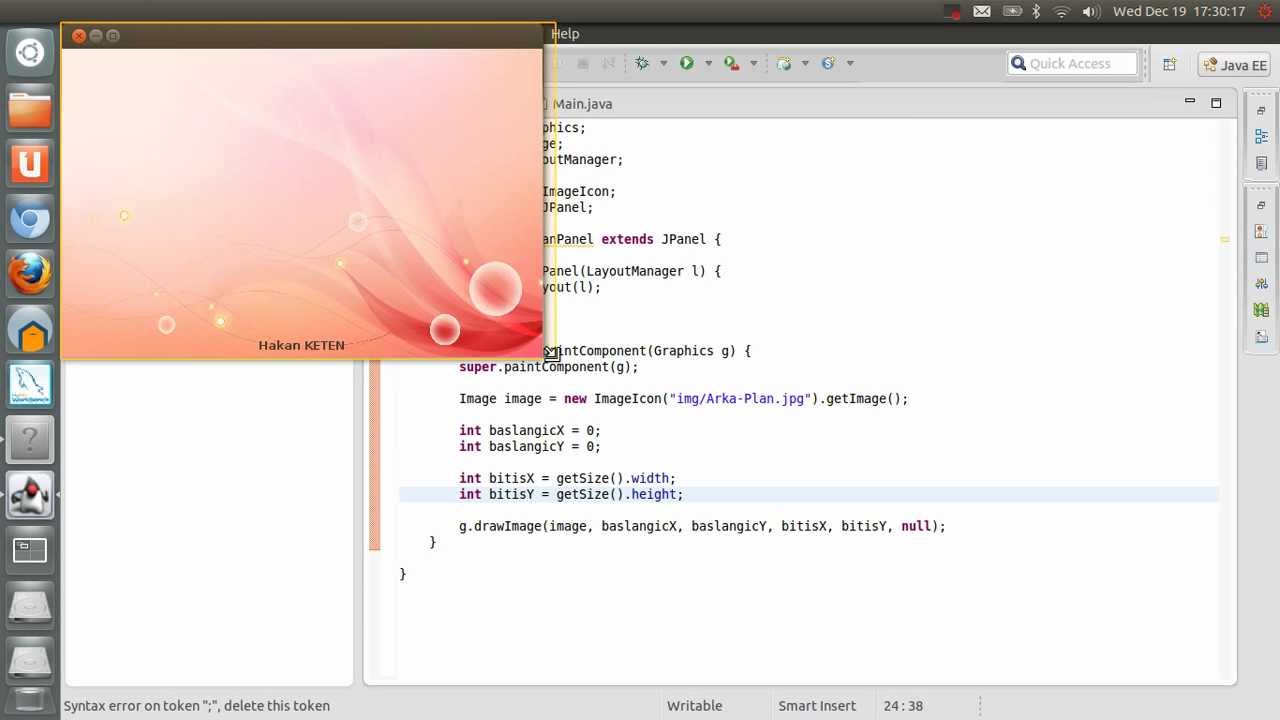Open the clock showing Wed Dec 19 17:30:17
The height and width of the screenshot is (720, 1280).
(1179, 12)
